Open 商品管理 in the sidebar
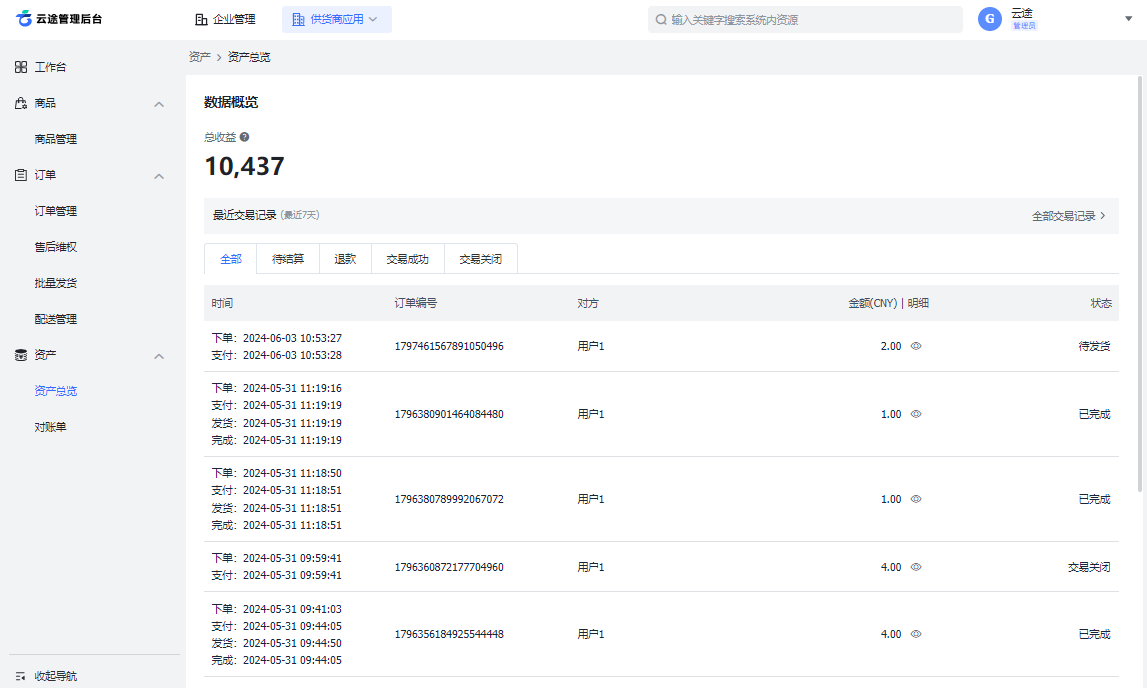The image size is (1147, 688). point(56,139)
